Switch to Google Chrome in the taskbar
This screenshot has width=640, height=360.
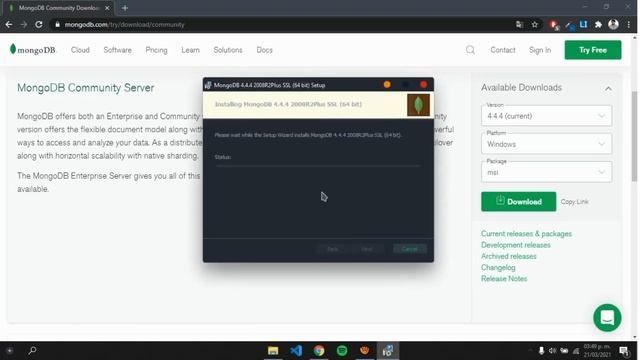tap(319, 351)
